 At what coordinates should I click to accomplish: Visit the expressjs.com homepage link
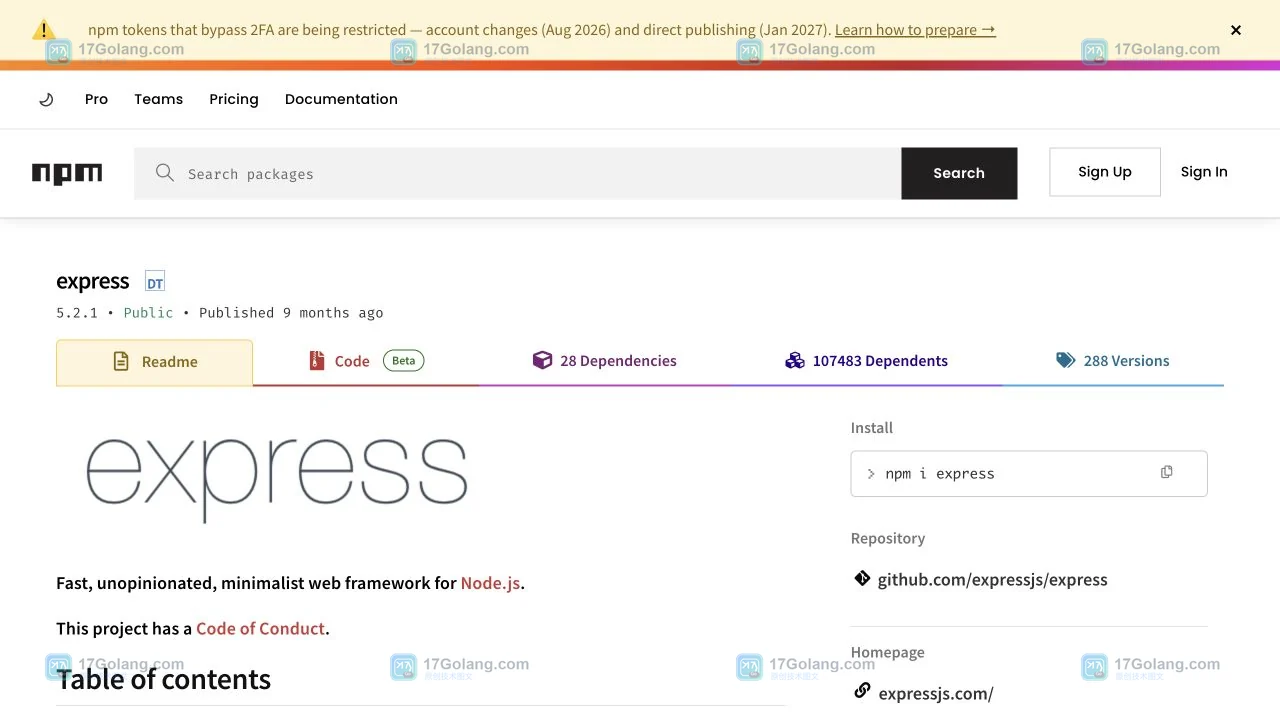click(x=936, y=693)
